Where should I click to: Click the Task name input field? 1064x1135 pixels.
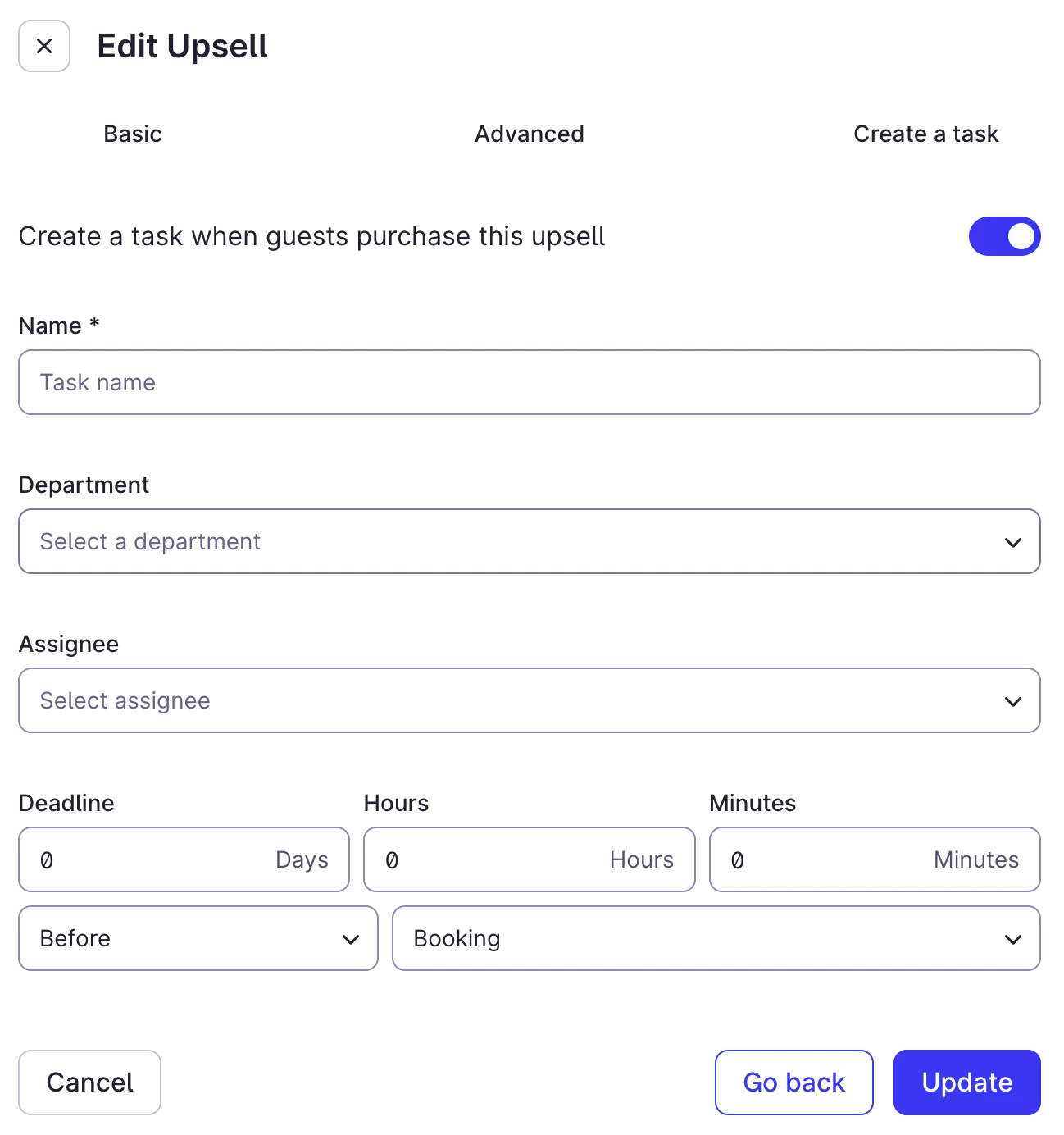(x=530, y=382)
